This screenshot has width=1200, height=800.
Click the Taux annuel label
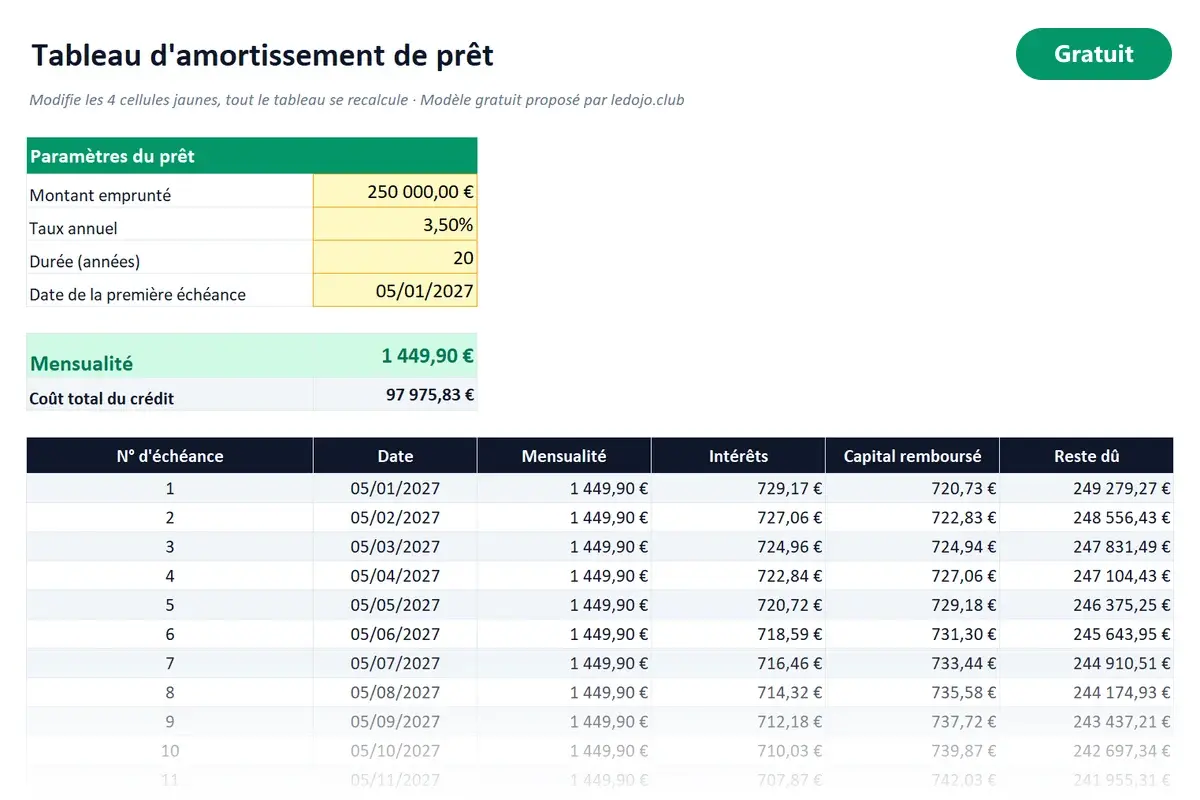click(x=73, y=228)
